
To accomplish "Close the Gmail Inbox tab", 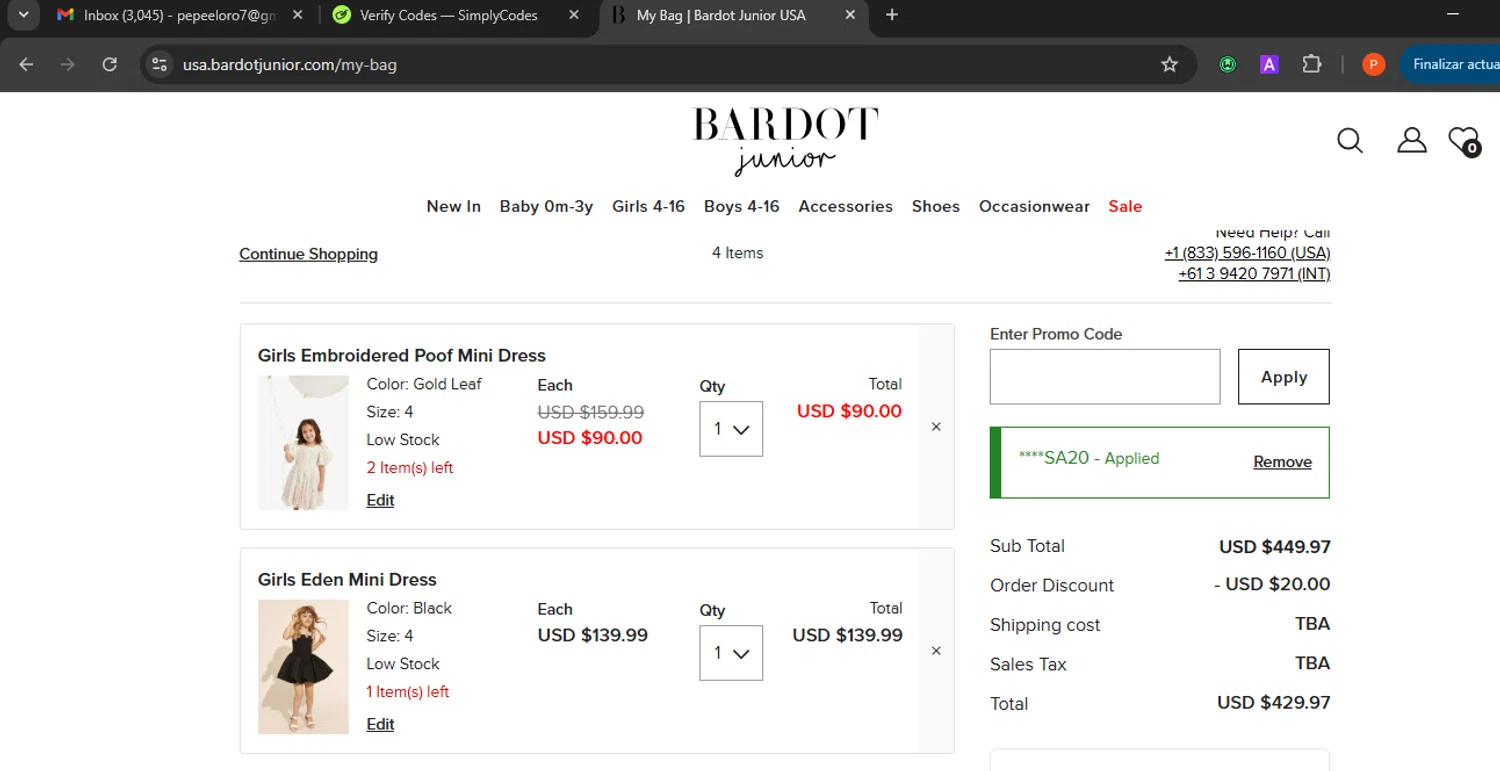I will (297, 15).
